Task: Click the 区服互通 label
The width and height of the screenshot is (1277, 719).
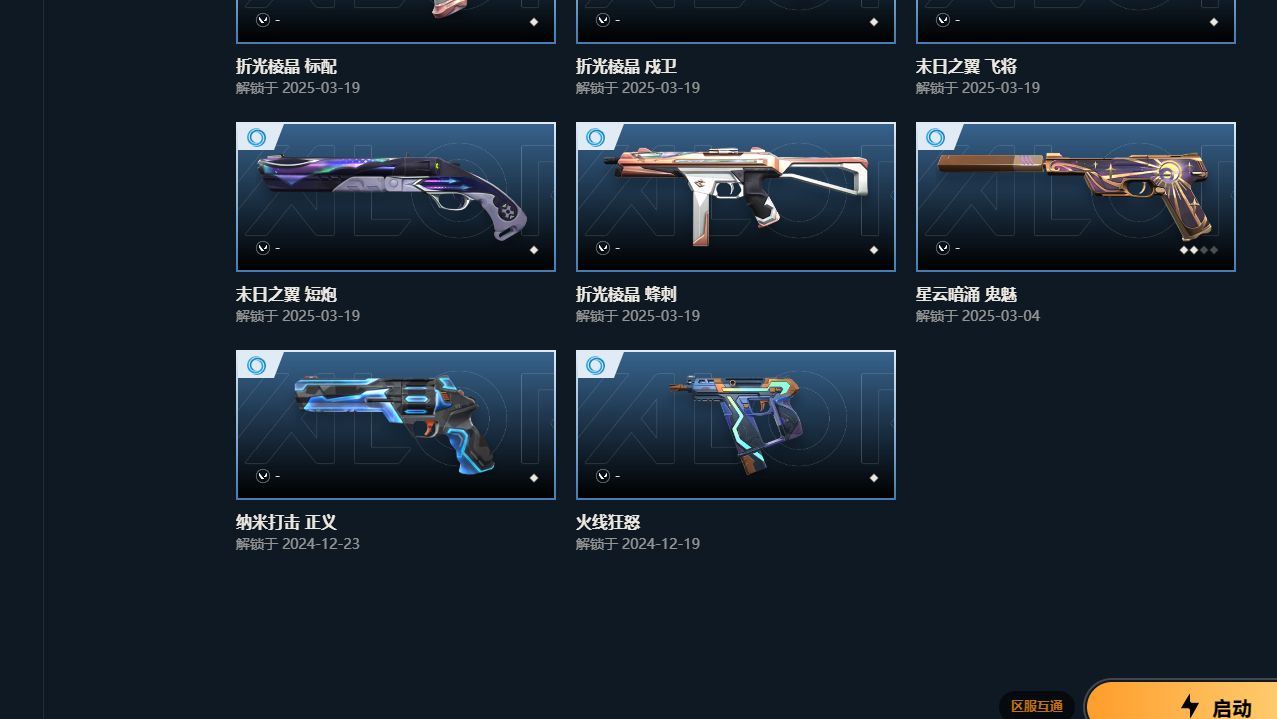Action: tap(1037, 706)
